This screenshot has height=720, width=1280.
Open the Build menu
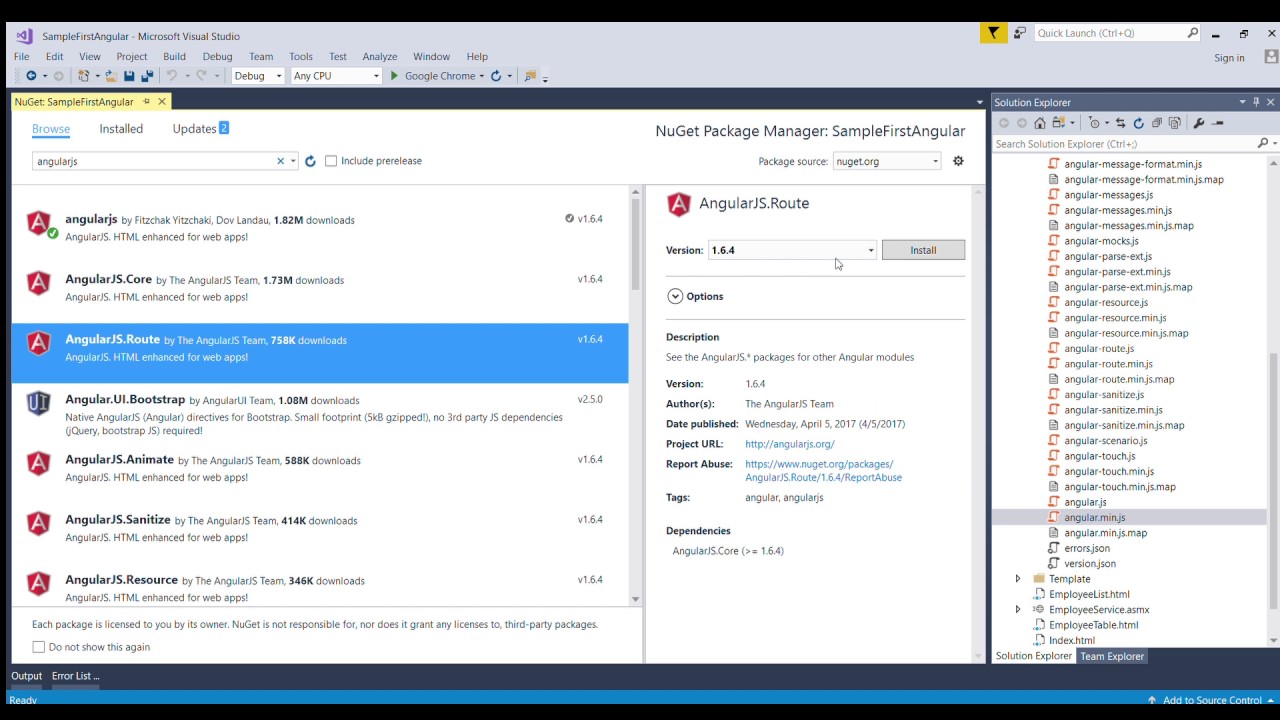click(x=174, y=57)
